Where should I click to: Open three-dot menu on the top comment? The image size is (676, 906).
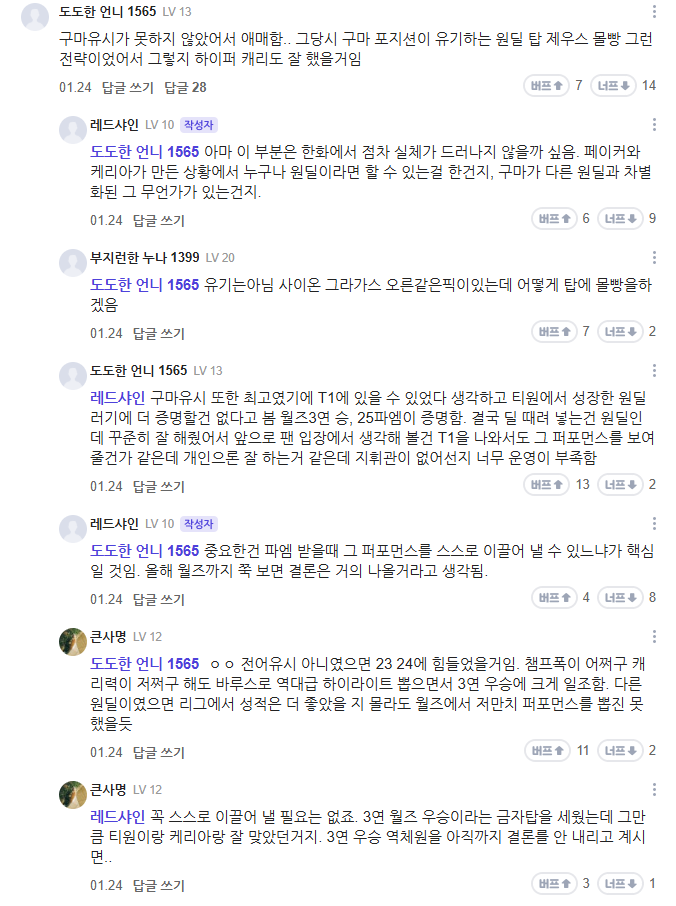tap(654, 12)
